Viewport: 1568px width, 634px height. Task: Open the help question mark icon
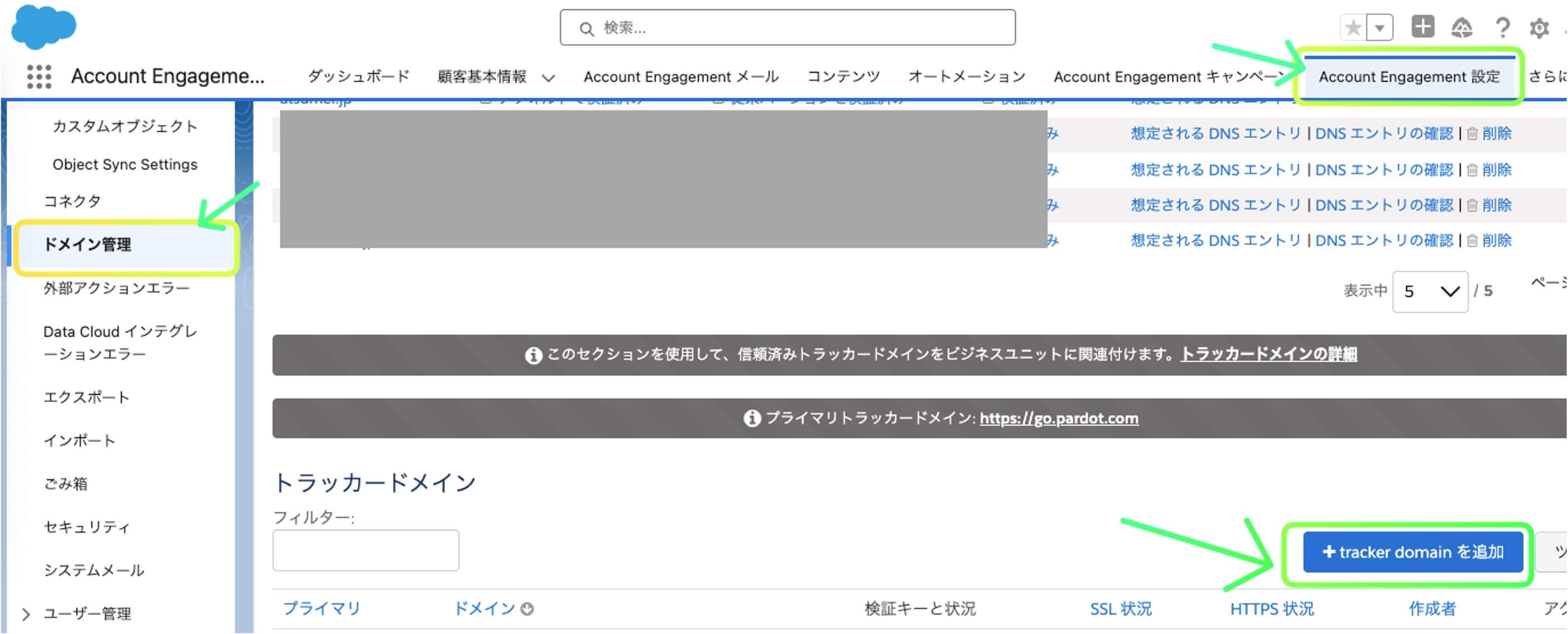point(1502,28)
